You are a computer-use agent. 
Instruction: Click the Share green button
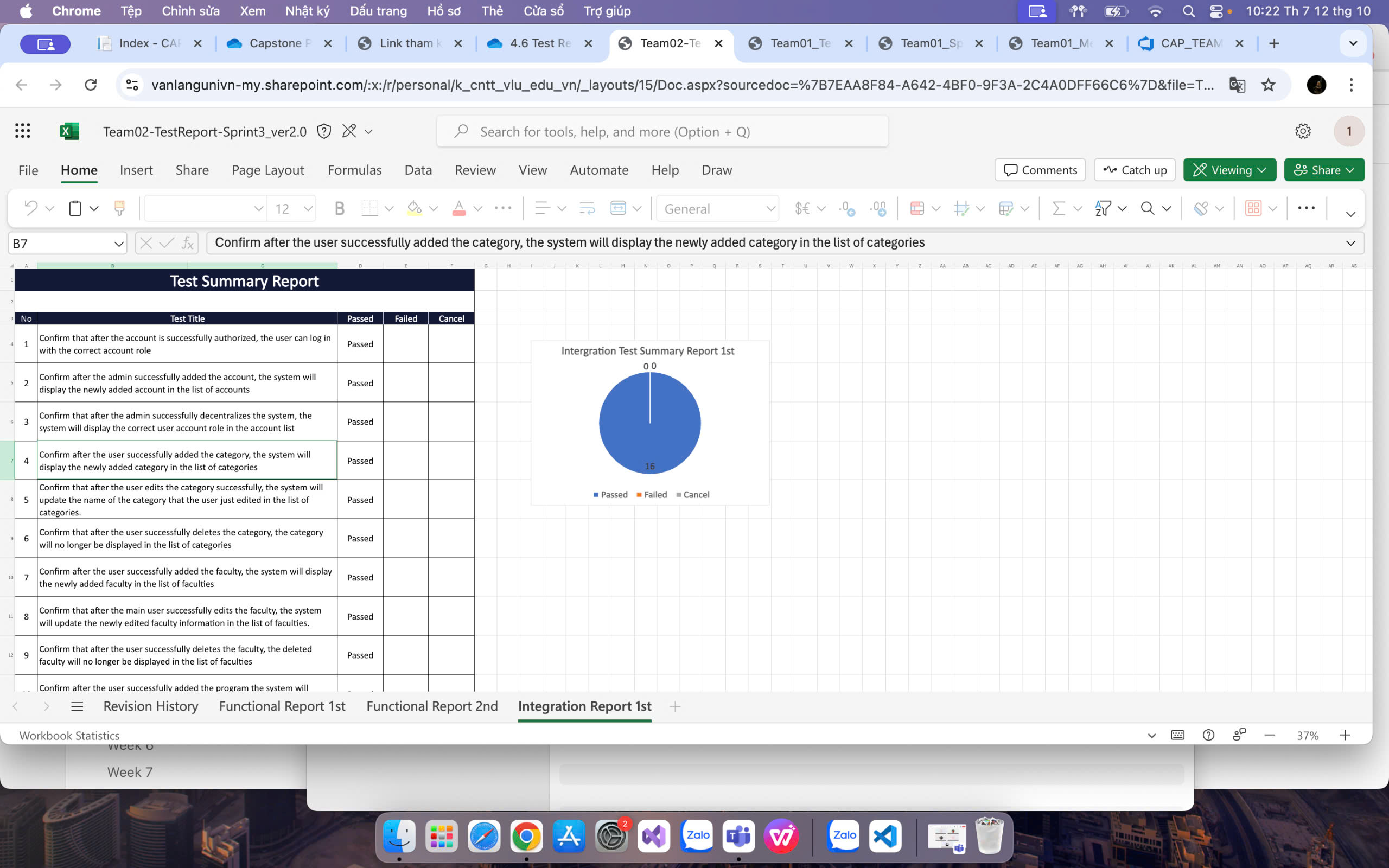[1323, 170]
